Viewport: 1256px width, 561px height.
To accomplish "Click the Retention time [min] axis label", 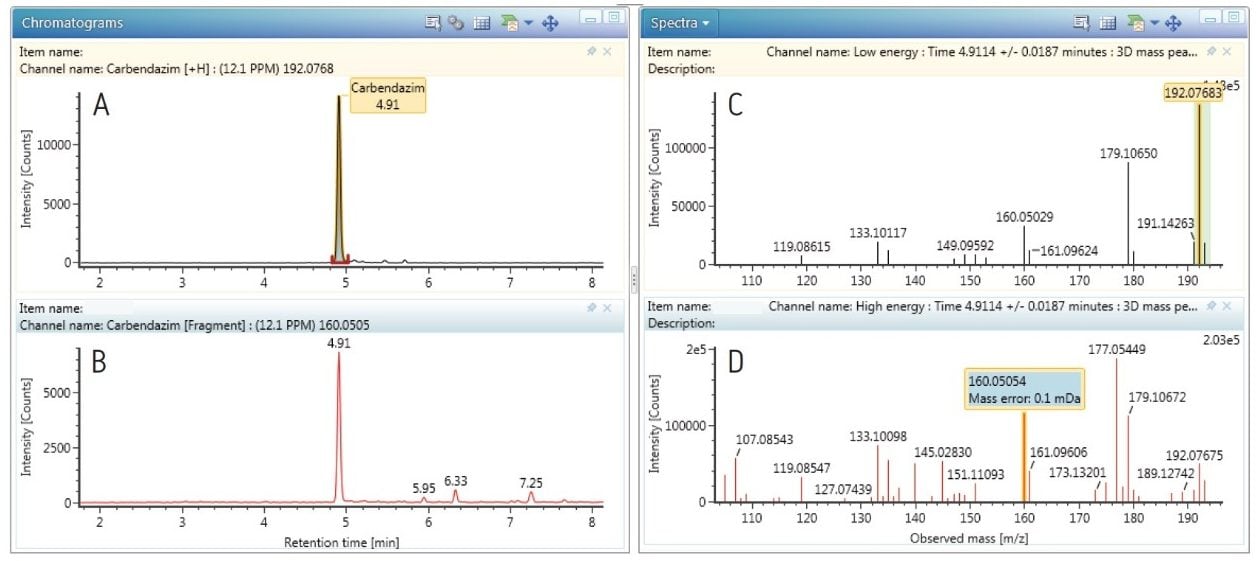I will (341, 541).
